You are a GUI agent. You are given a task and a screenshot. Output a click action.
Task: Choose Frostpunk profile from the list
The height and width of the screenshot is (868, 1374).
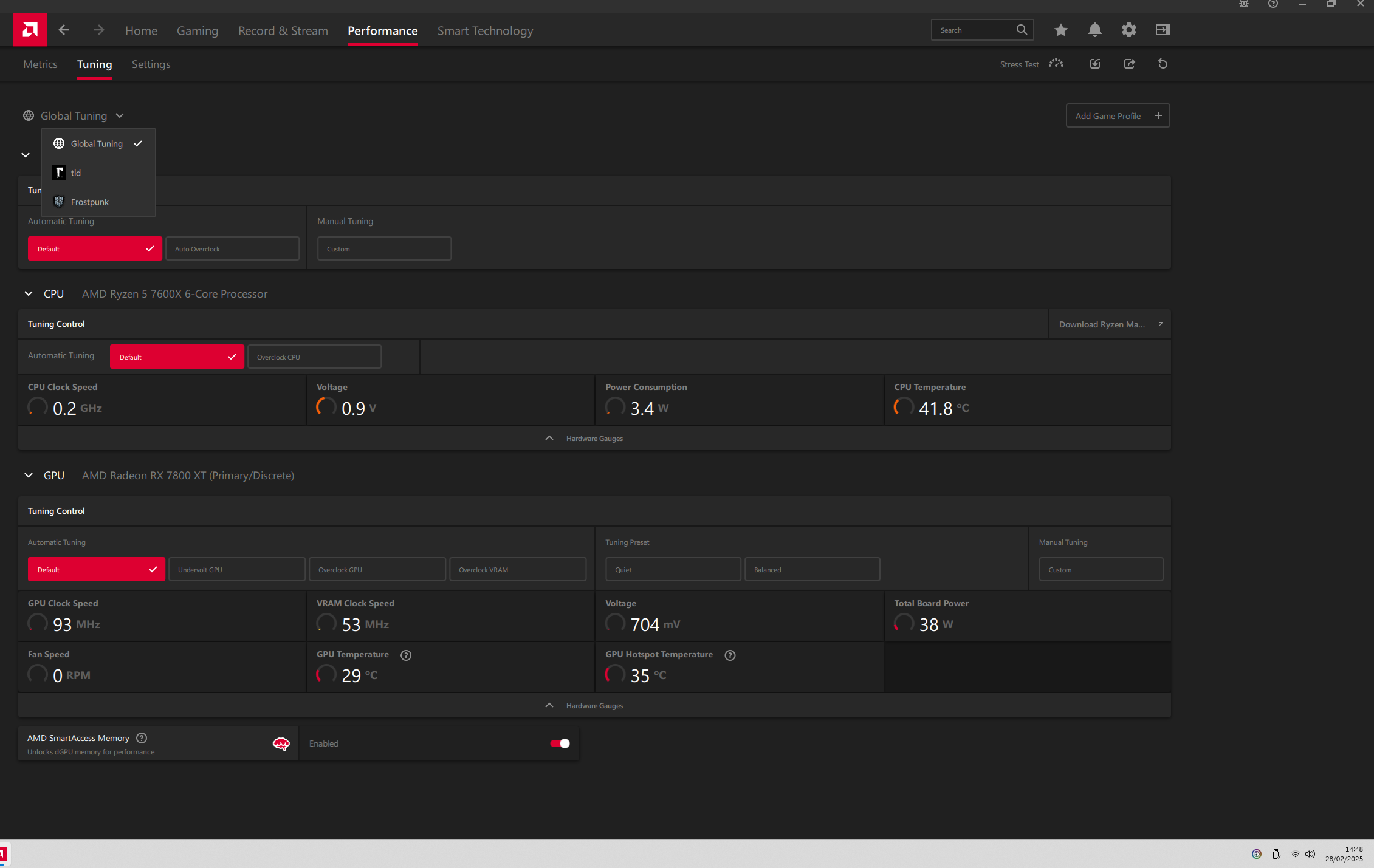coord(98,202)
